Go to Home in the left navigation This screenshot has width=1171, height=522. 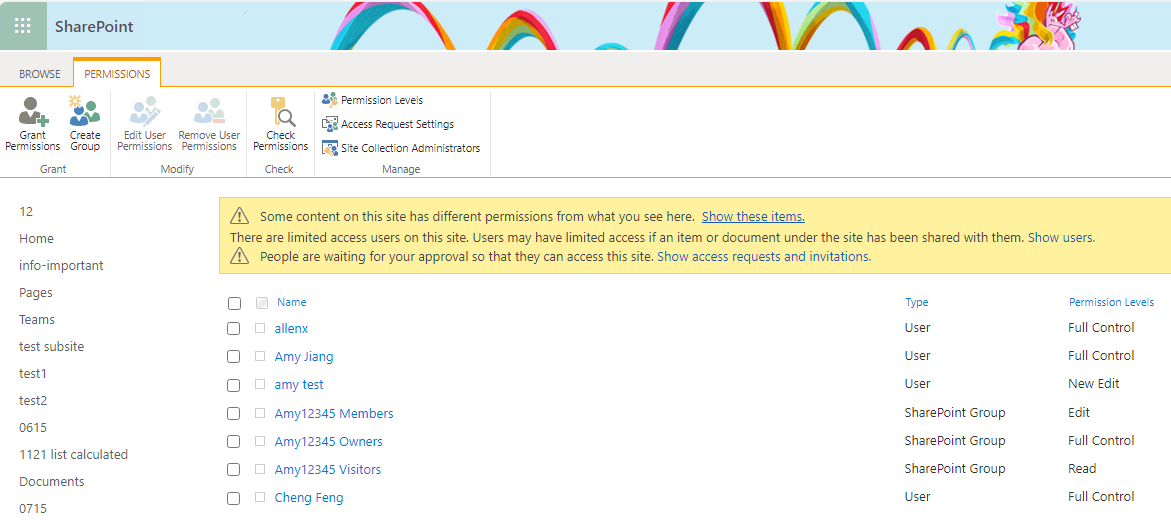(x=37, y=238)
